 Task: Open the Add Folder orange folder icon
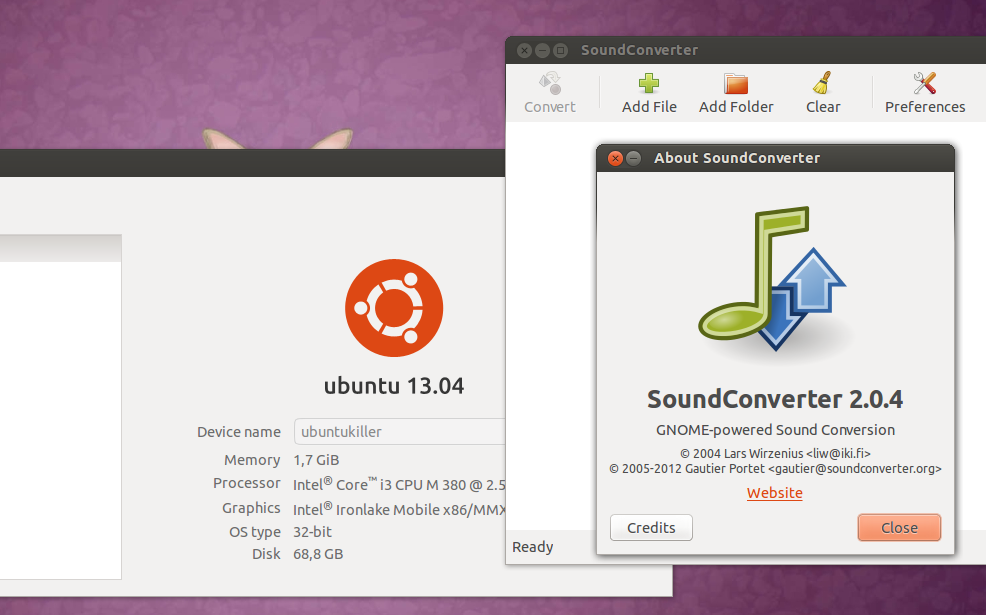tap(736, 82)
